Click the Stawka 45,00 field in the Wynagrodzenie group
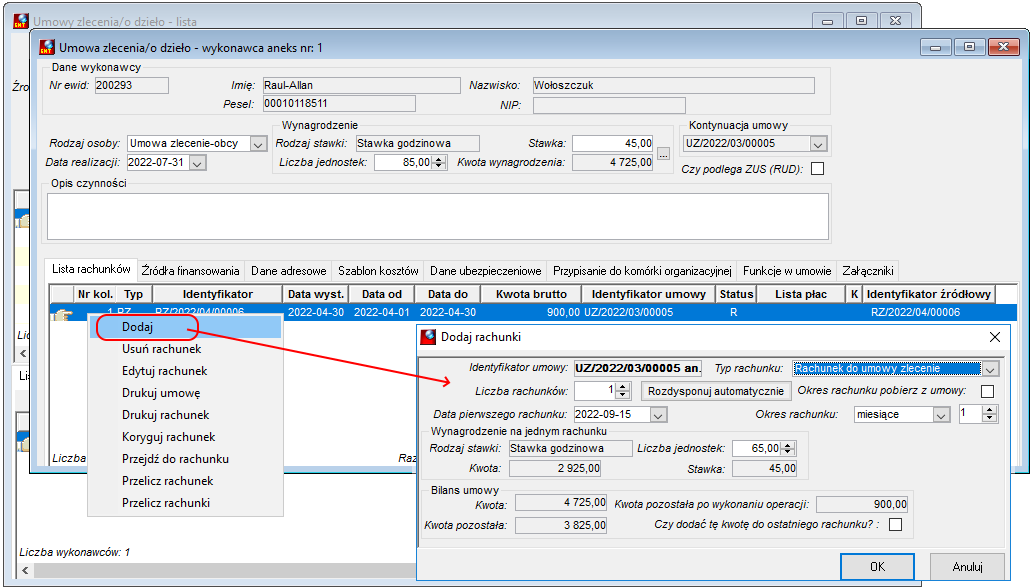The height and width of the screenshot is (587, 1030). (x=613, y=143)
